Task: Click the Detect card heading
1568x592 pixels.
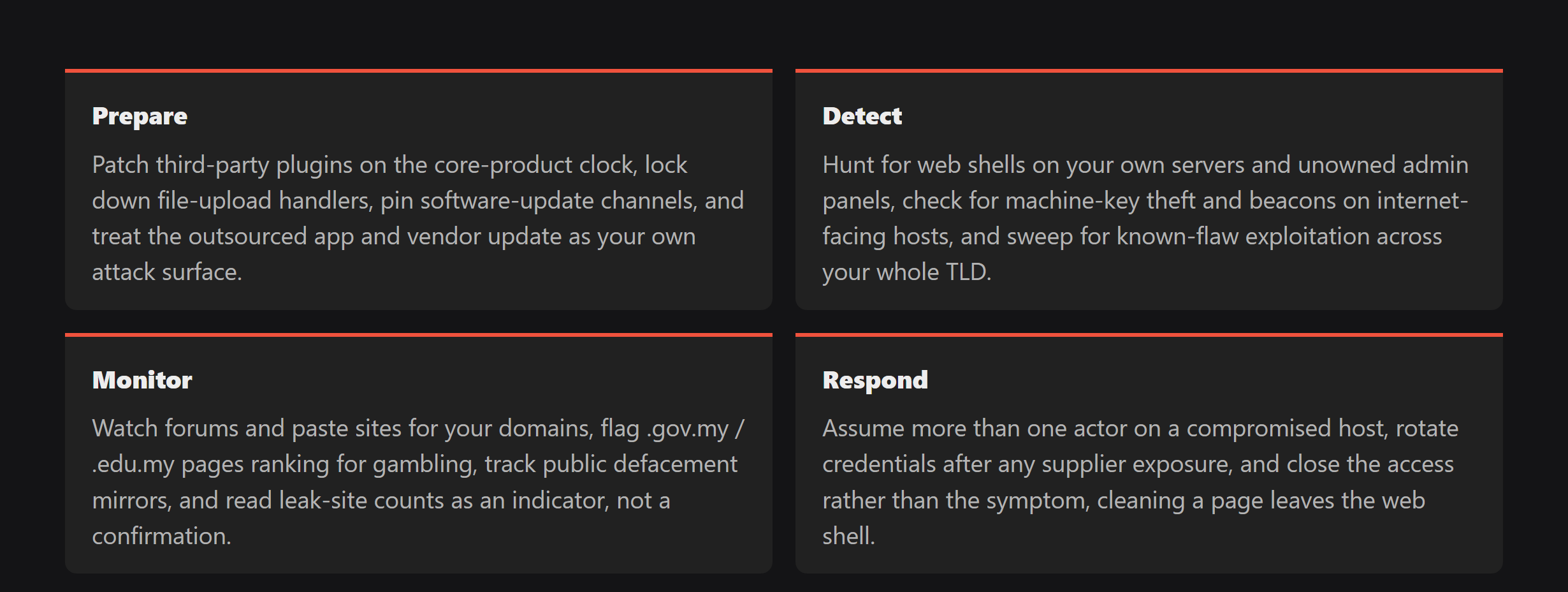Action: (862, 116)
